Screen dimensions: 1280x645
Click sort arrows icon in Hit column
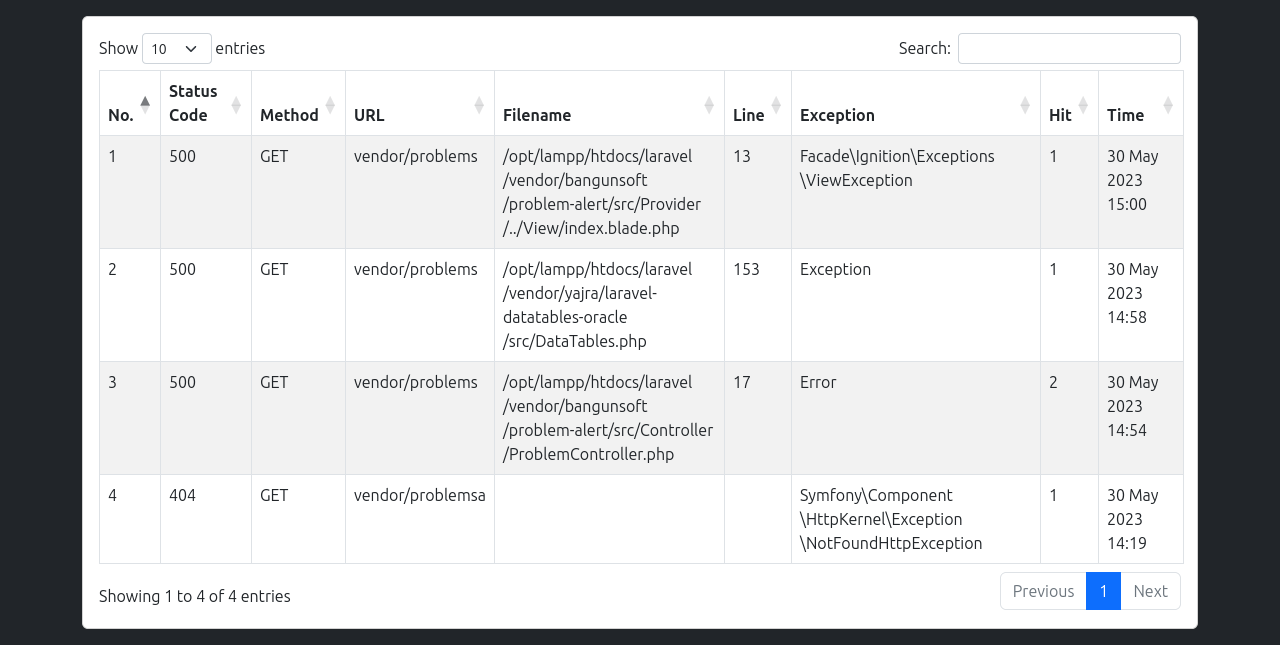1083,104
